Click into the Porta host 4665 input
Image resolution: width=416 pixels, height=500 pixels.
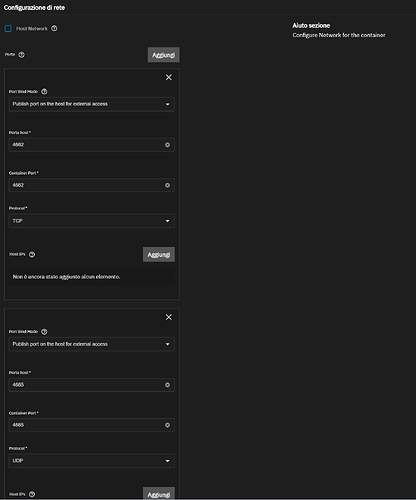87,385
